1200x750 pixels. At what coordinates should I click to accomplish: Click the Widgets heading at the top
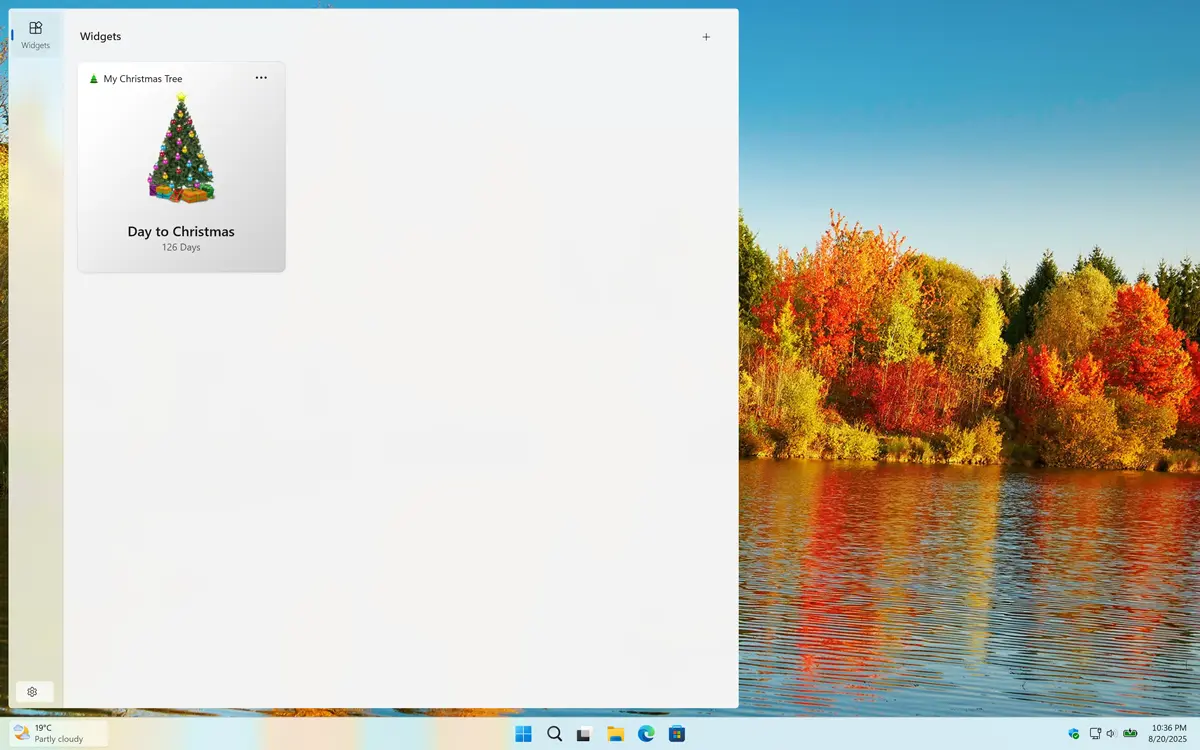tap(100, 36)
